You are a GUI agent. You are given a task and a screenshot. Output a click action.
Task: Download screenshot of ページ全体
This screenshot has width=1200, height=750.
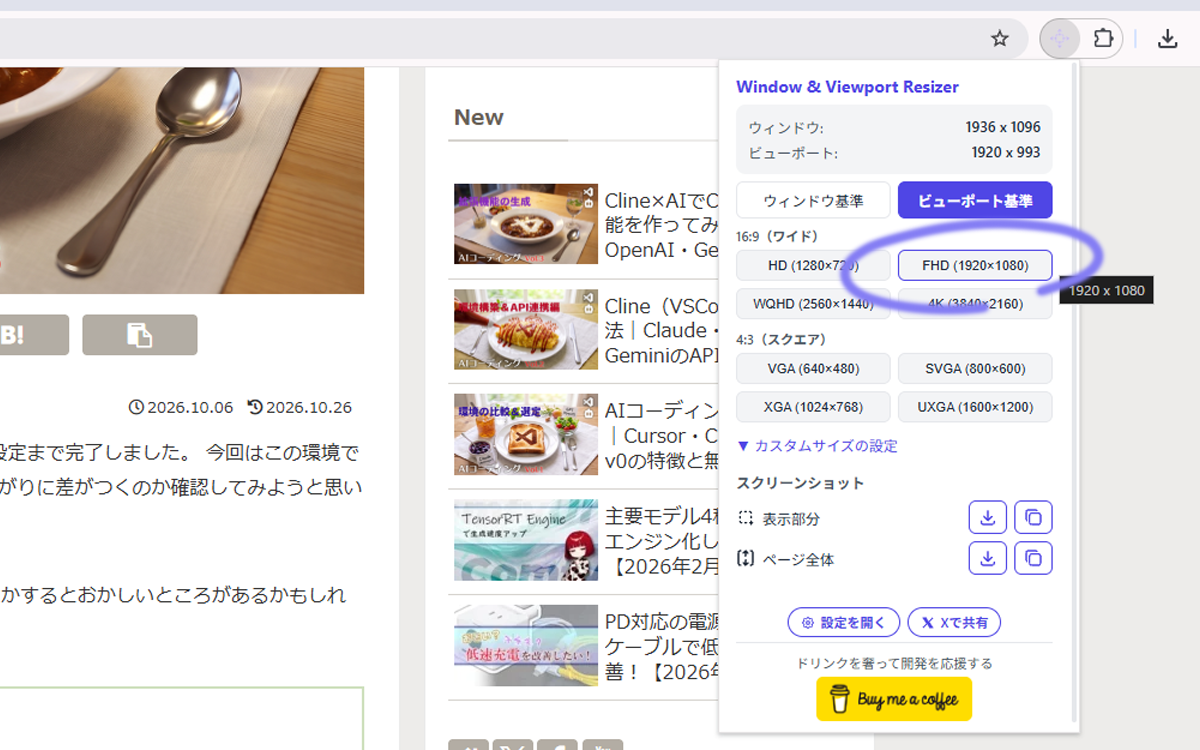[987, 558]
